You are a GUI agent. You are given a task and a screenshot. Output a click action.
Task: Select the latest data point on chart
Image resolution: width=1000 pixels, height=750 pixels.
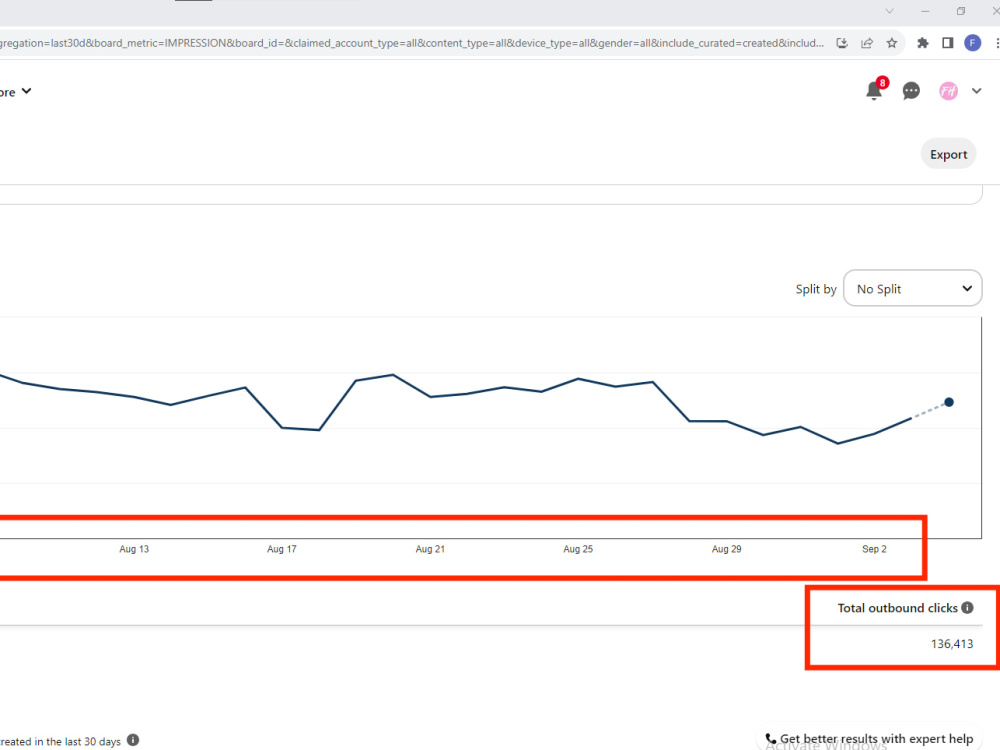(949, 402)
